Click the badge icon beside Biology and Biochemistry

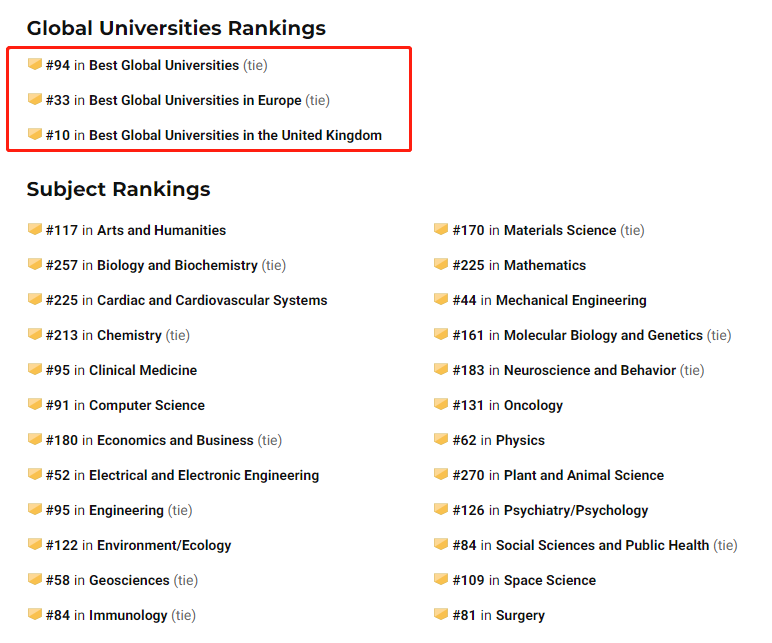[34, 264]
